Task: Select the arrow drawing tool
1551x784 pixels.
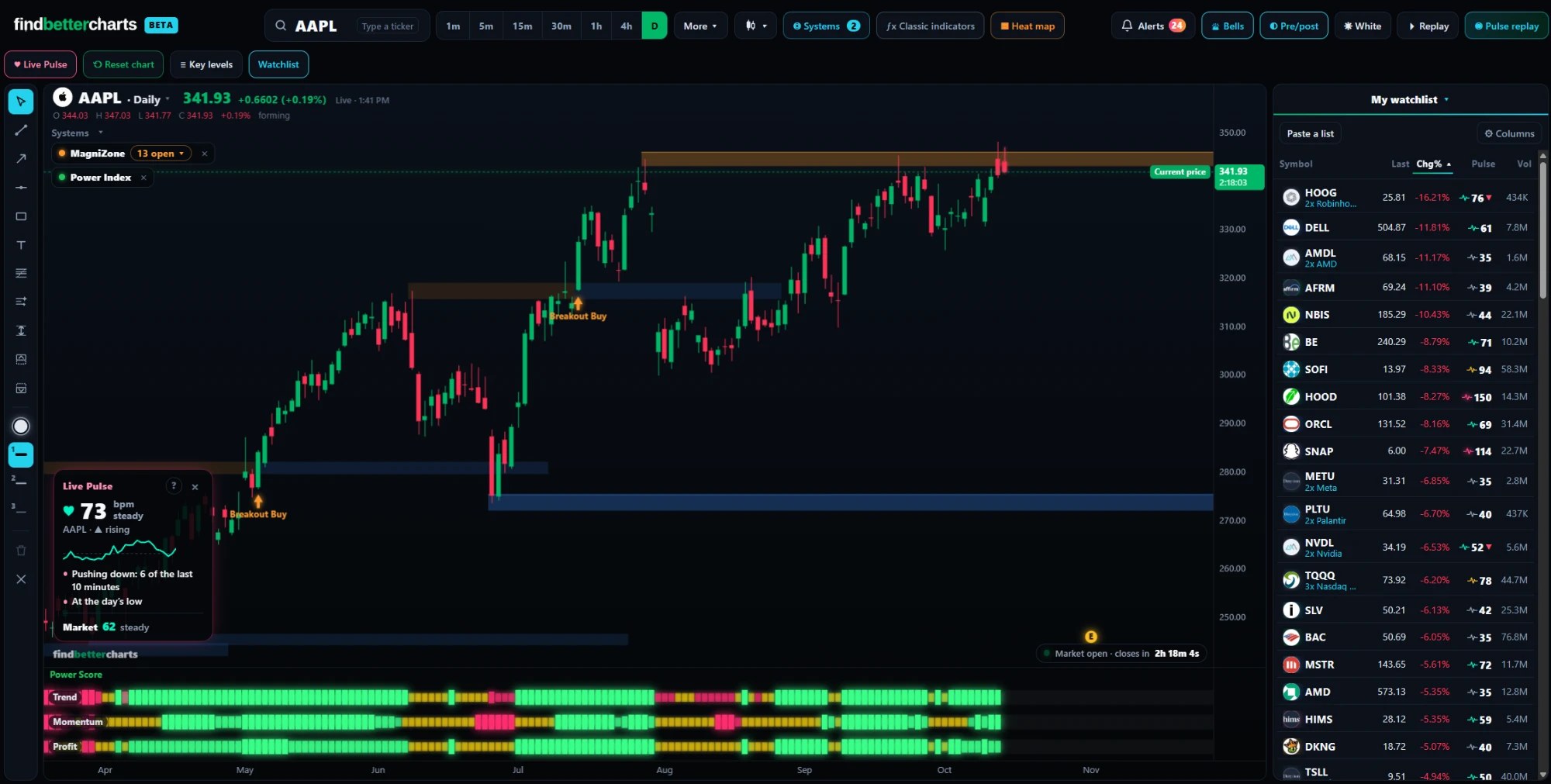Action: point(21,159)
